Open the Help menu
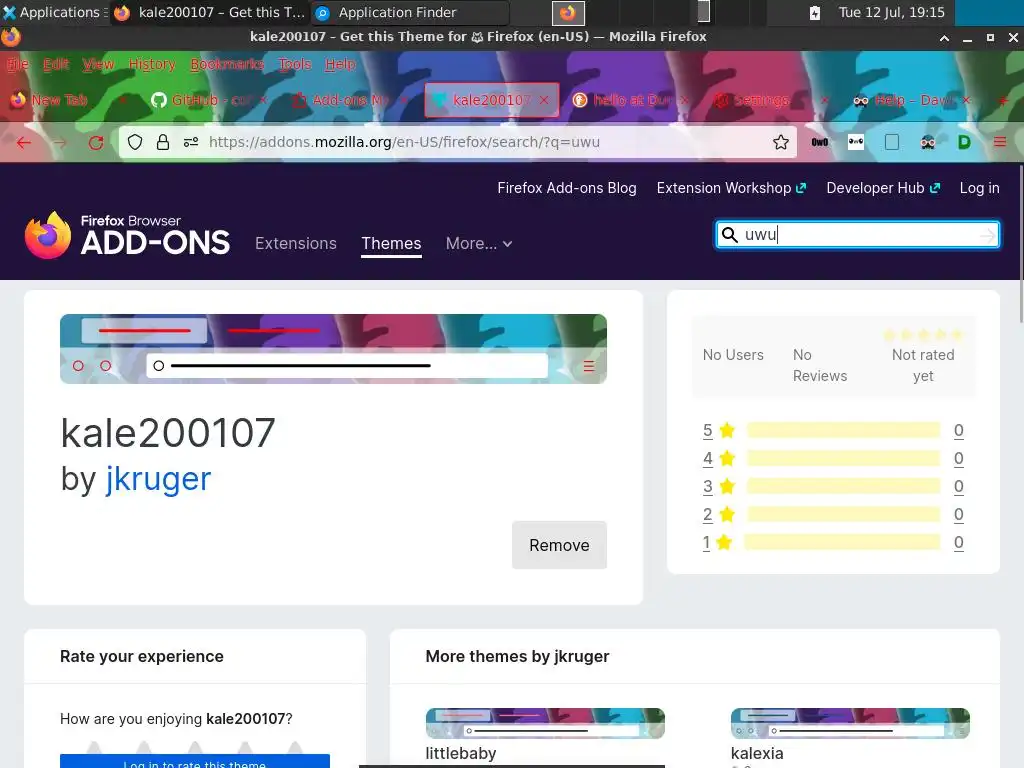 click(340, 64)
